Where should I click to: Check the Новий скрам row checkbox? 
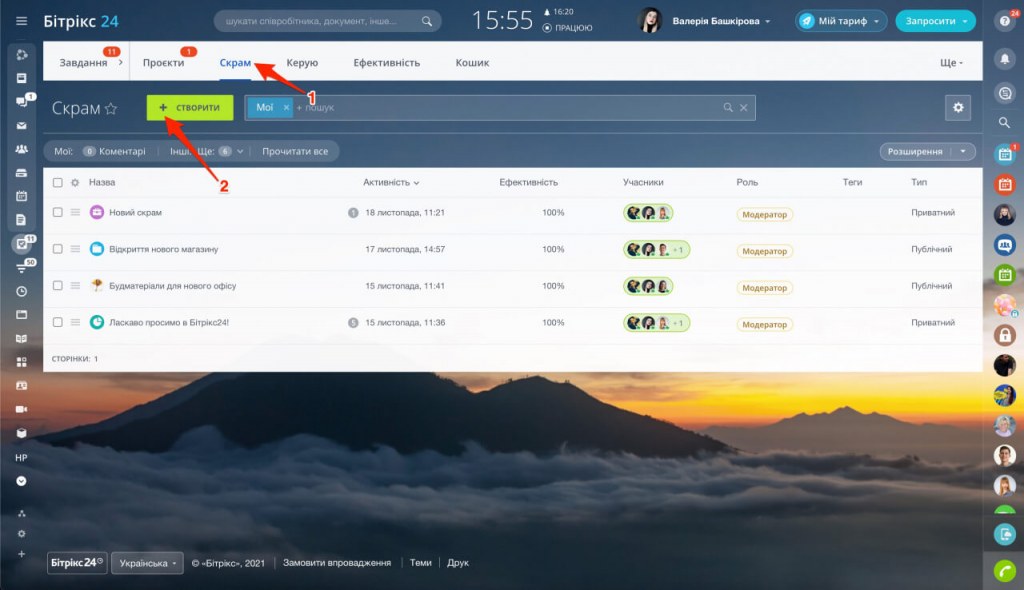57,212
